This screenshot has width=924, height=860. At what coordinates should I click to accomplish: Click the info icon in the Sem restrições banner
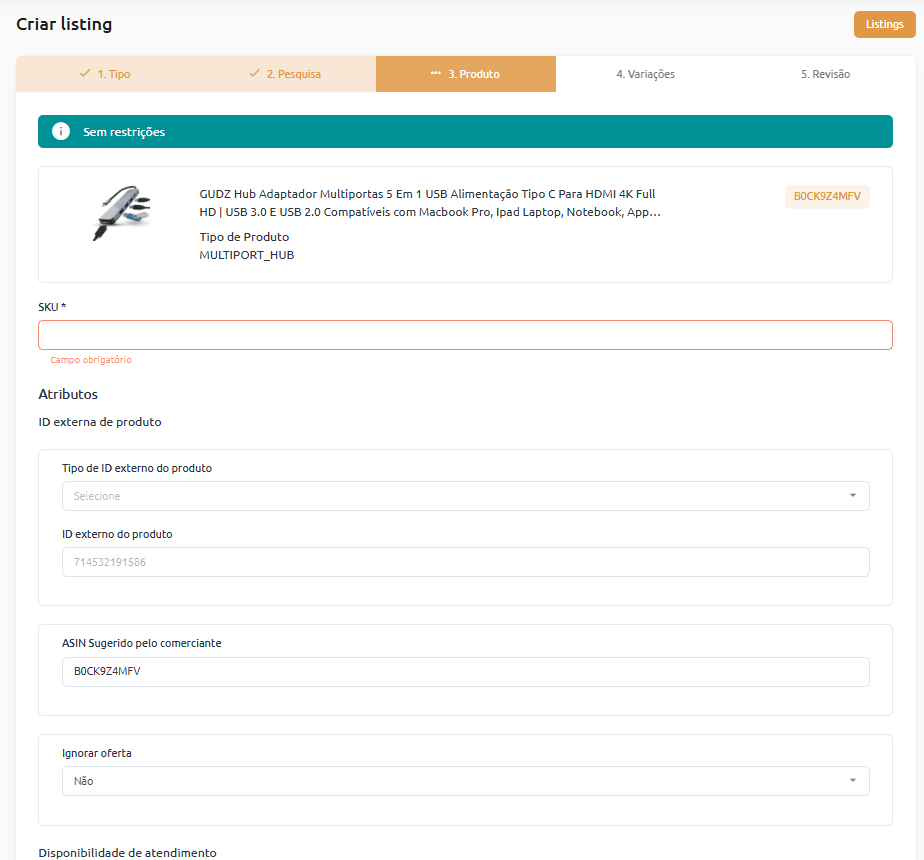coord(61,132)
